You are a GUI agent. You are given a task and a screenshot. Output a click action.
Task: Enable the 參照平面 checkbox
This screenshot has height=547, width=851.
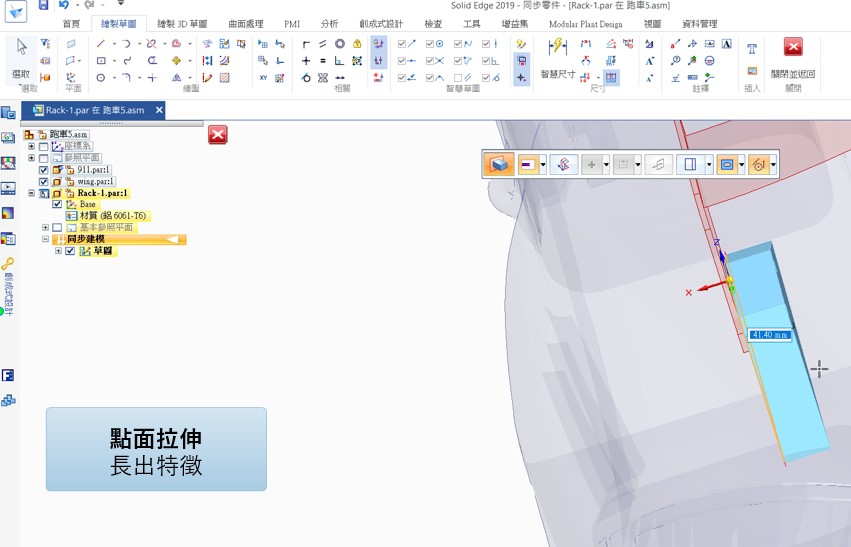(x=44, y=158)
